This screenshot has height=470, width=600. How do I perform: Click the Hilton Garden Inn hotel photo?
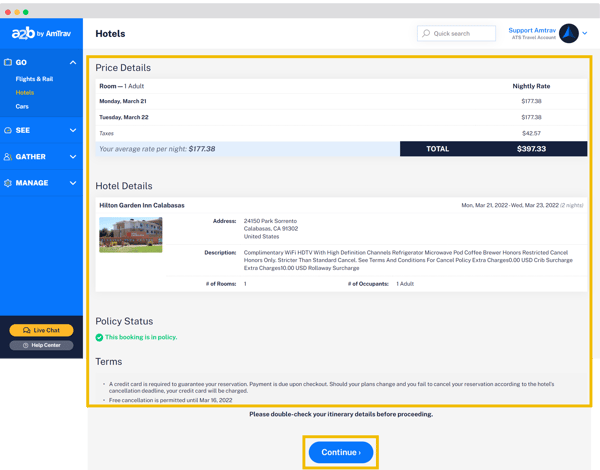[131, 234]
